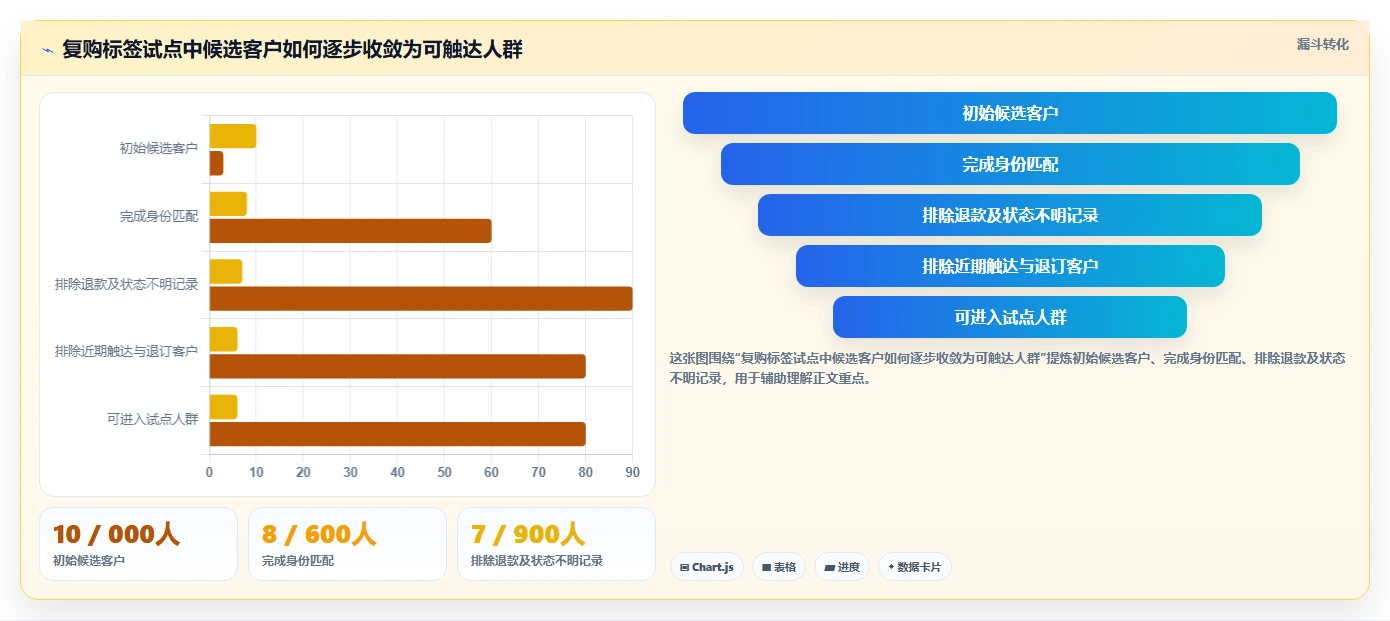Click the yellow bar for 可进入试点人群

[223, 407]
